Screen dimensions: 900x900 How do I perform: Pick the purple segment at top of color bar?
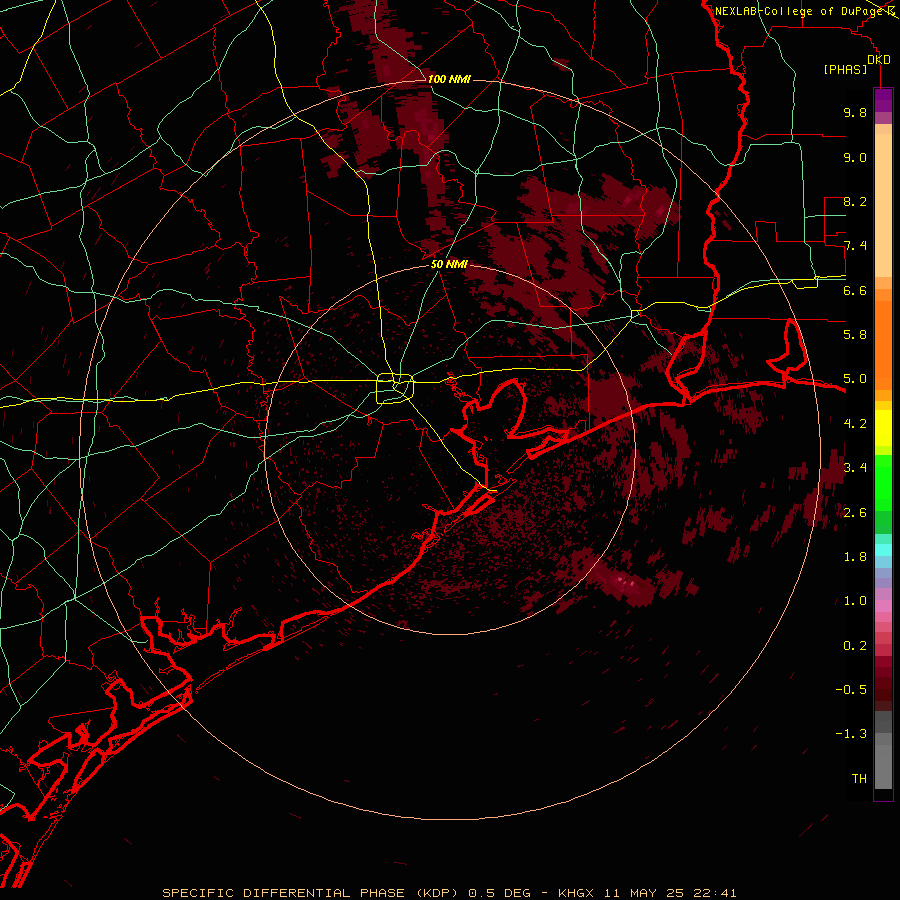click(883, 100)
